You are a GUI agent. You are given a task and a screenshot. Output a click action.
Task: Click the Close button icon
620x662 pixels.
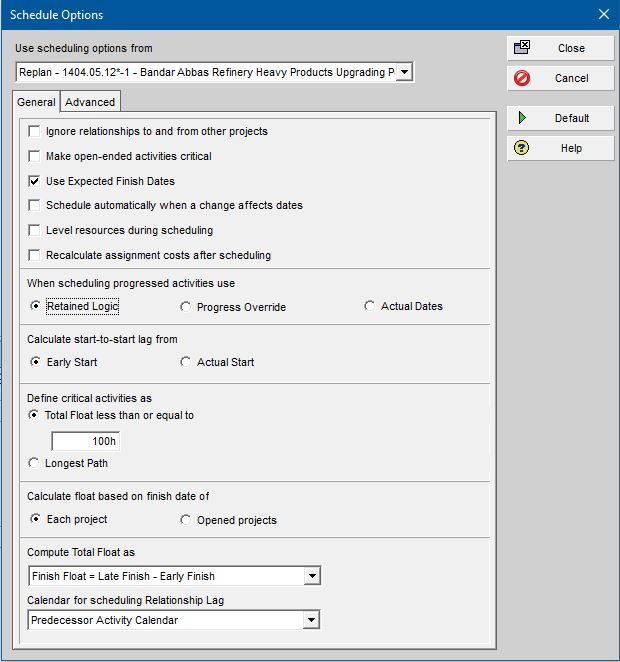pos(522,48)
